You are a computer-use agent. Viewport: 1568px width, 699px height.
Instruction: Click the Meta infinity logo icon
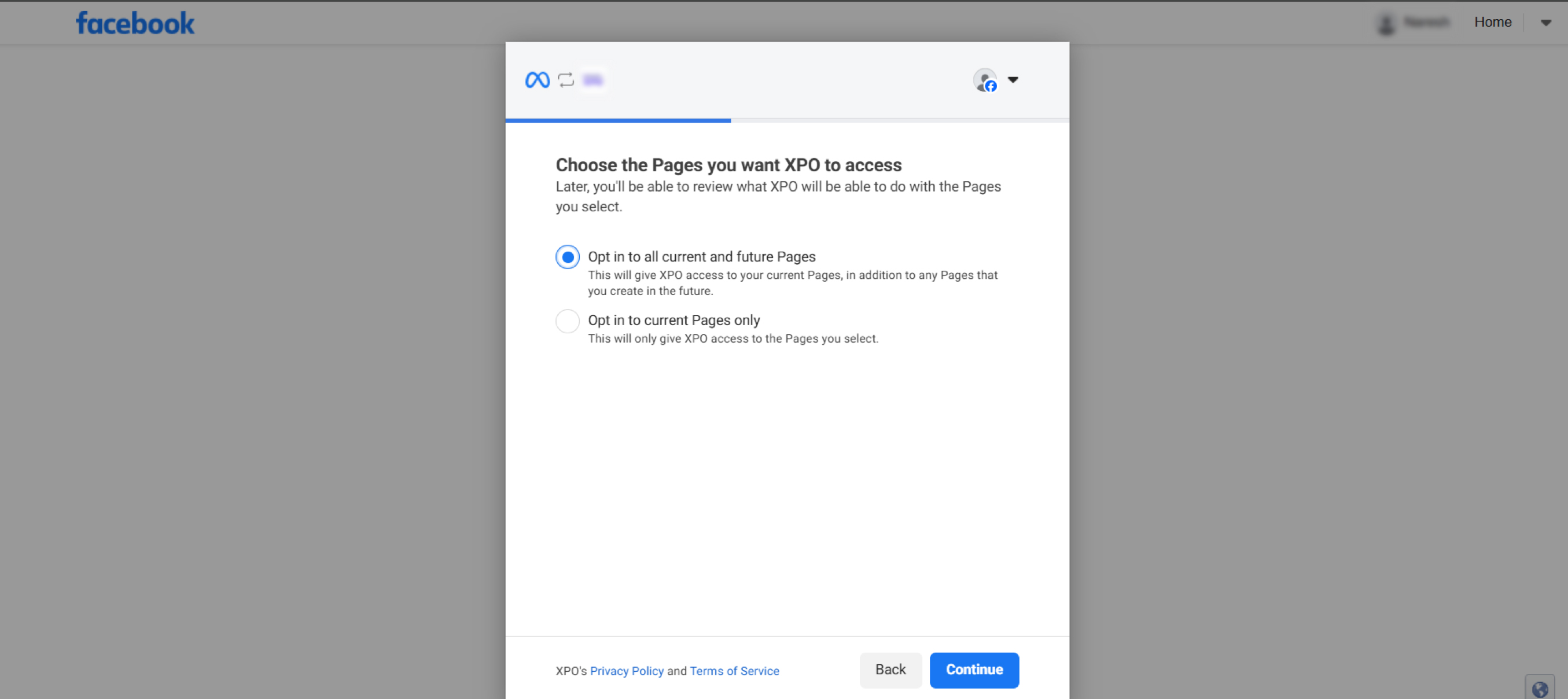click(x=537, y=80)
